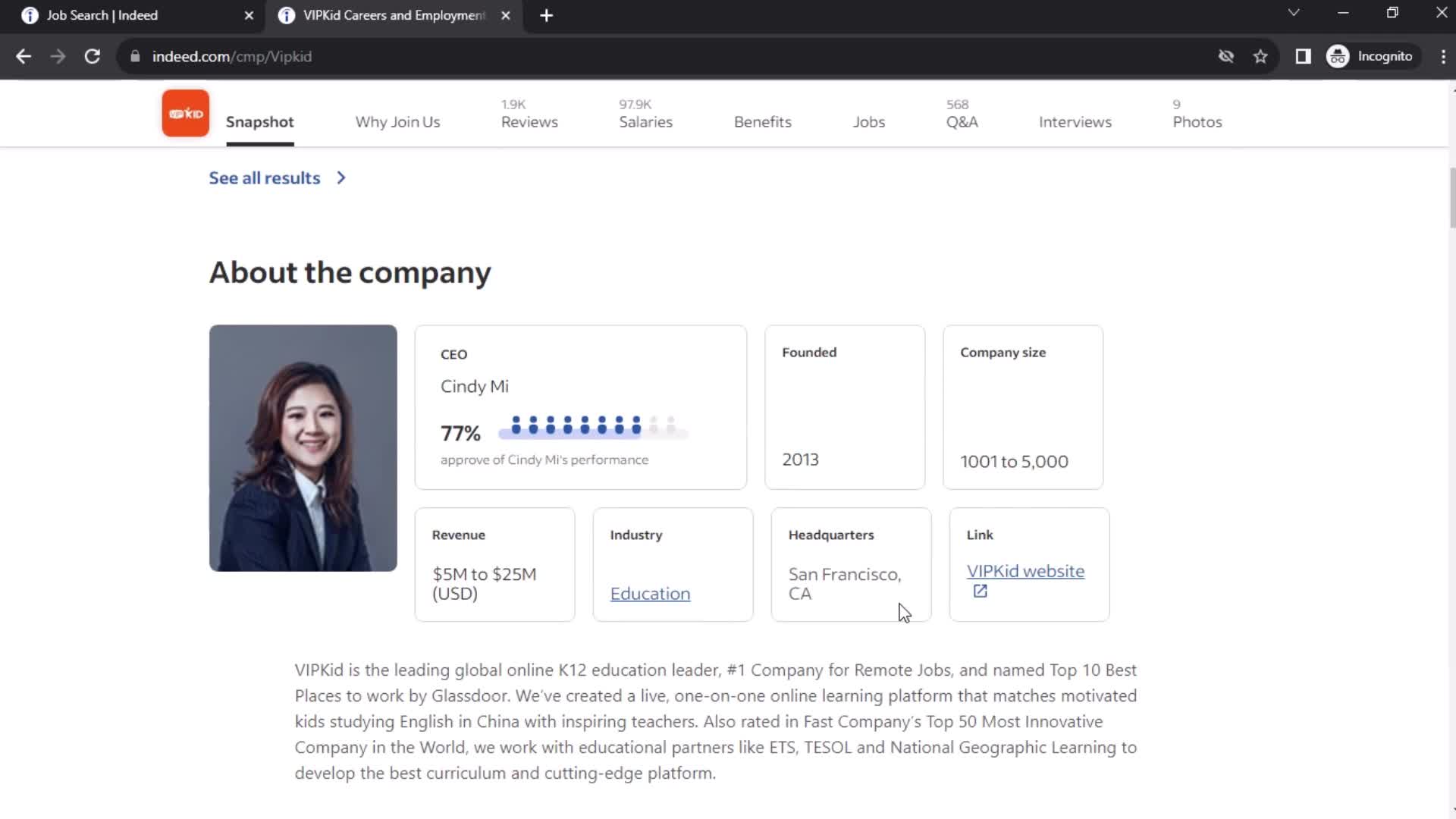The height and width of the screenshot is (819, 1456).
Task: Expand the Jobs section chevron
Action: [341, 178]
